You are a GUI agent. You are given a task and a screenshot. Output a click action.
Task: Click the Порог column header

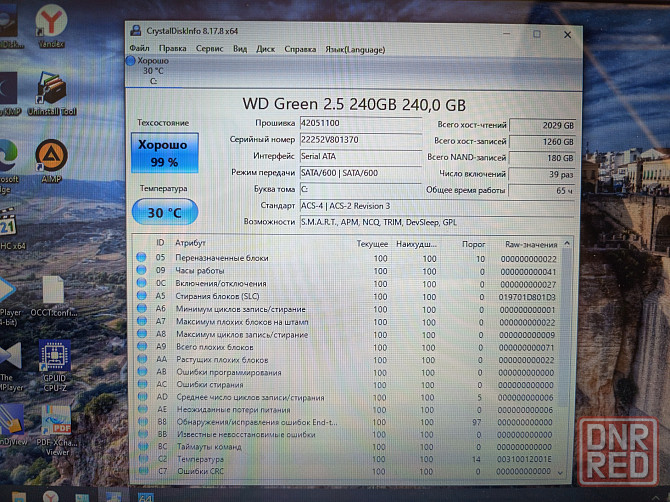473,244
